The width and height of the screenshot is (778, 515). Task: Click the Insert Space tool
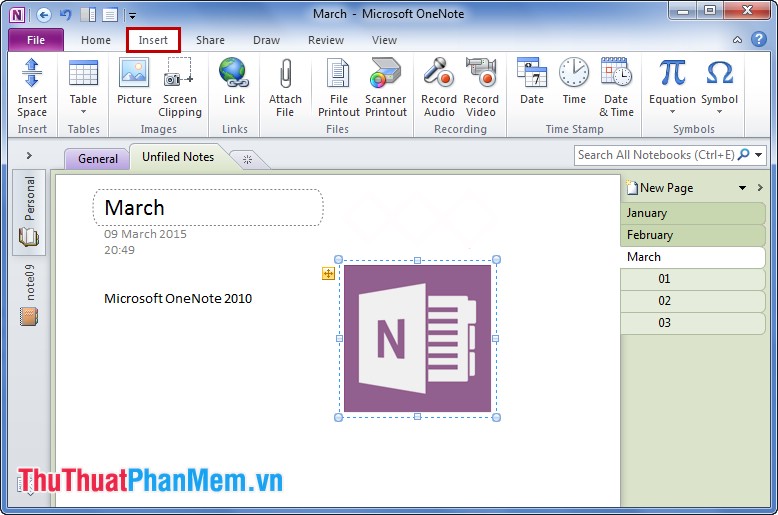pos(32,88)
